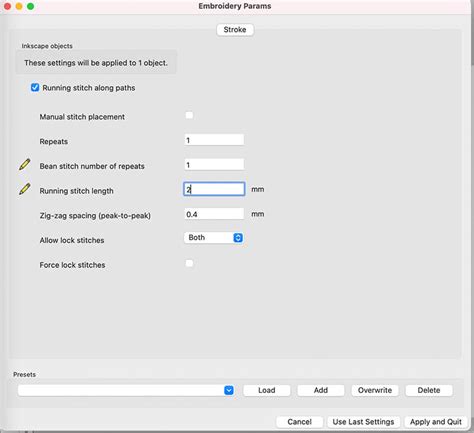
Task: Cancel the Embroidery Params dialog
Action: 299,422
